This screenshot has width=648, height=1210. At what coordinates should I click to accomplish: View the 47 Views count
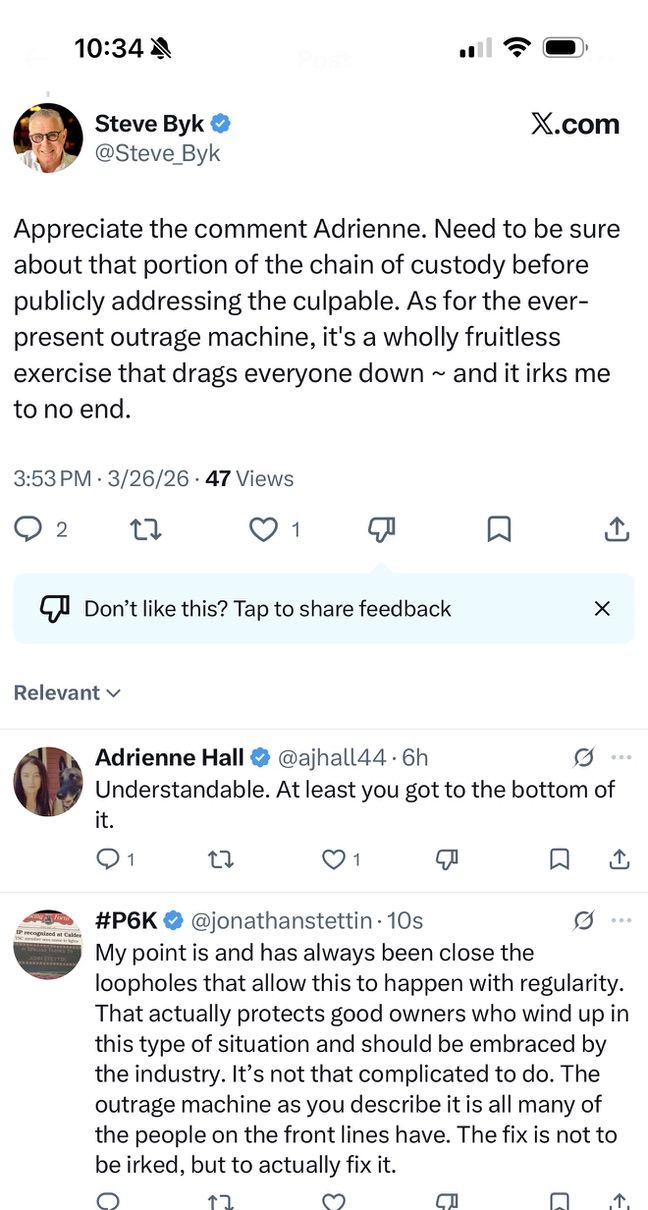point(249,479)
